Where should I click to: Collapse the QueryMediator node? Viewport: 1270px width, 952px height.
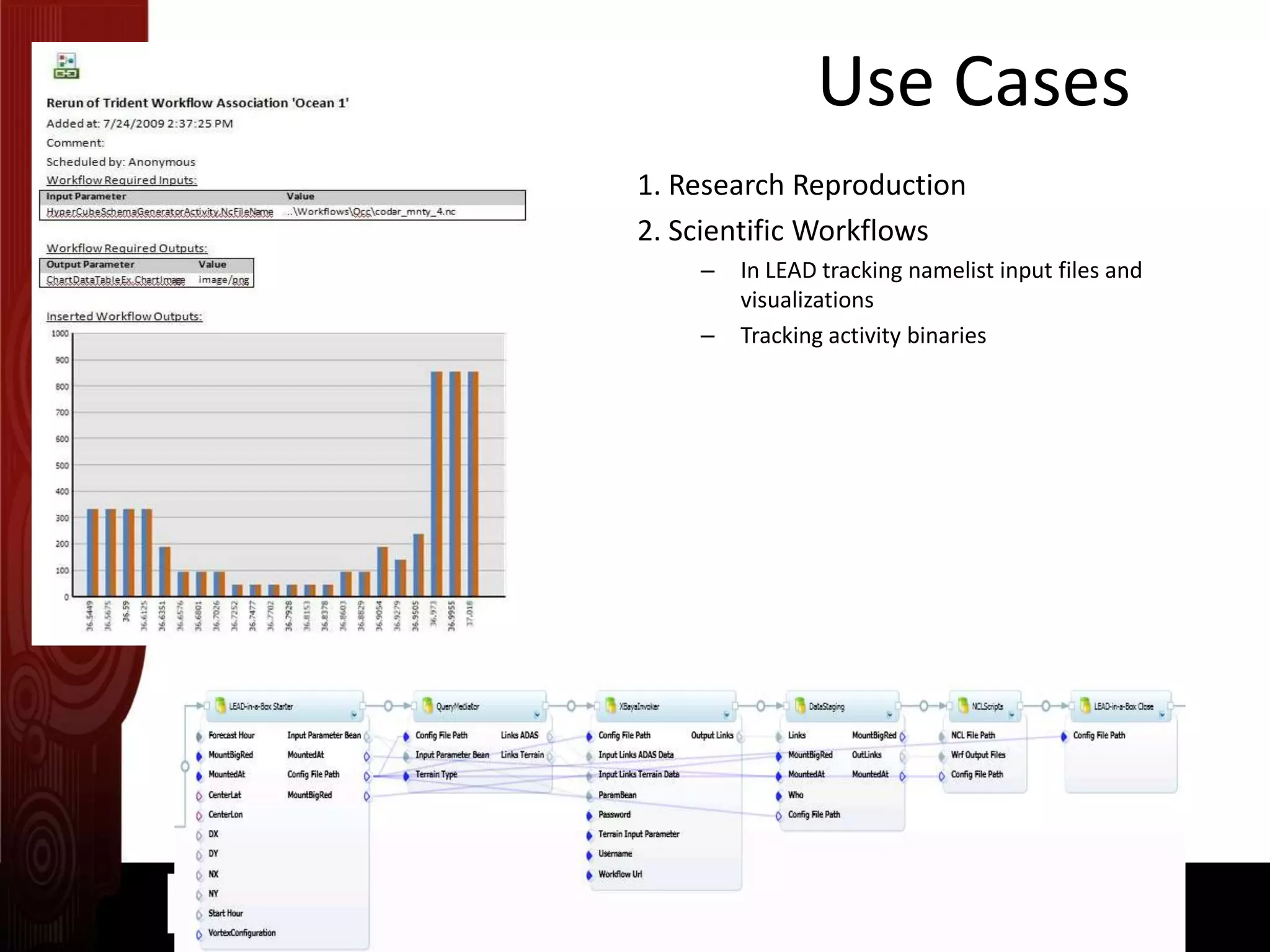tap(537, 715)
